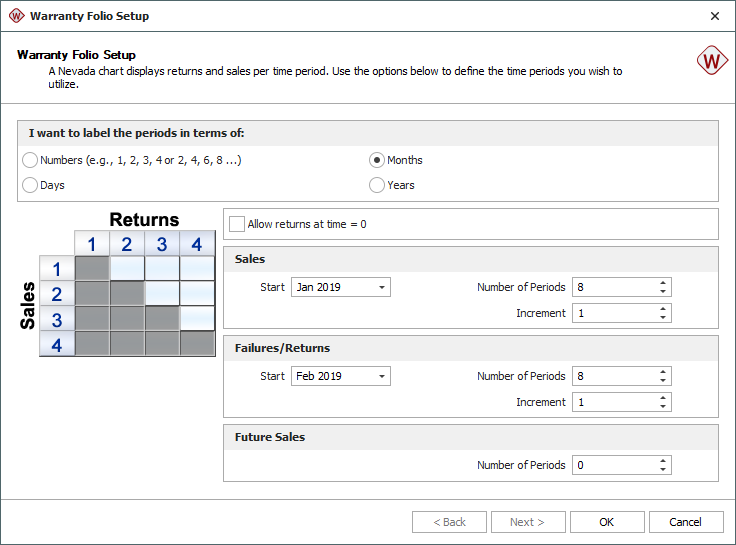The width and height of the screenshot is (736, 545).
Task: Click the title bar application icon
Action: [x=16, y=16]
